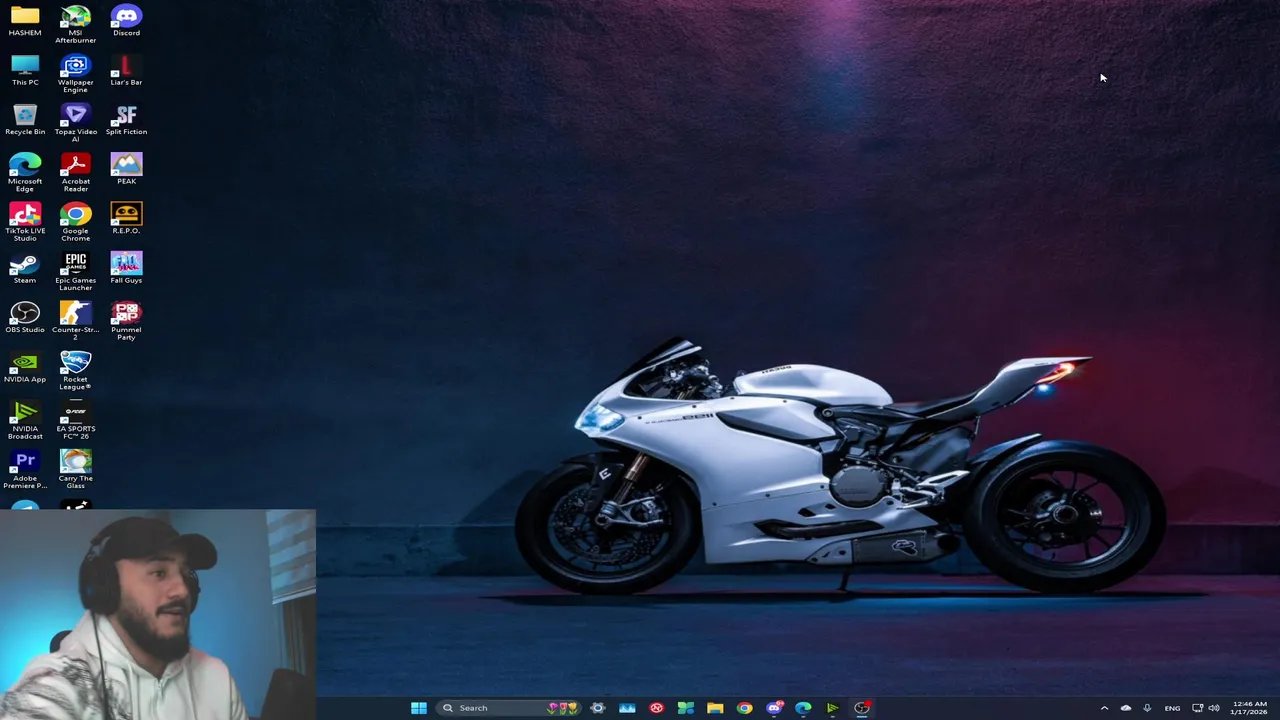Select the Acrobat Reader shortcut
The image size is (1280, 720).
(75, 173)
